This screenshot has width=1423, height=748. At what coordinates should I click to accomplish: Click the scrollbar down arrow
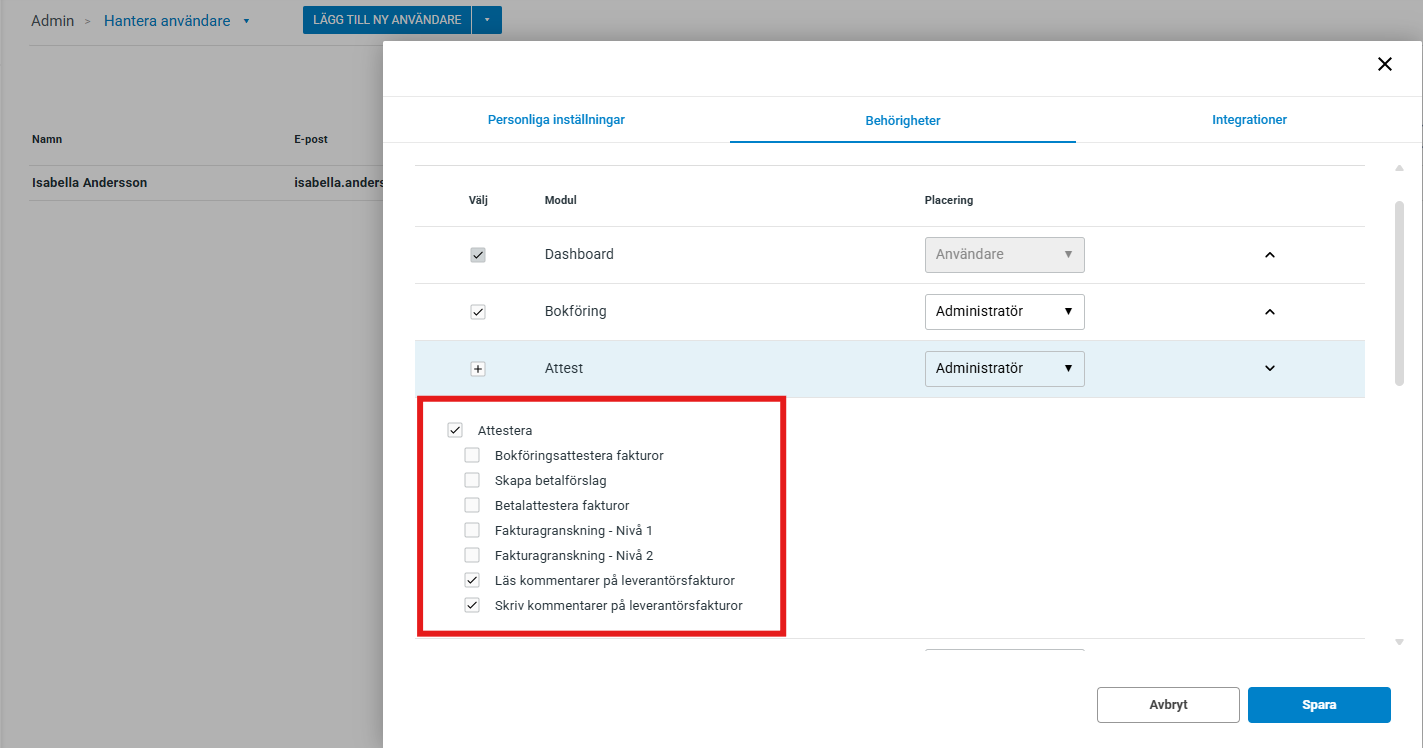coord(1399,642)
